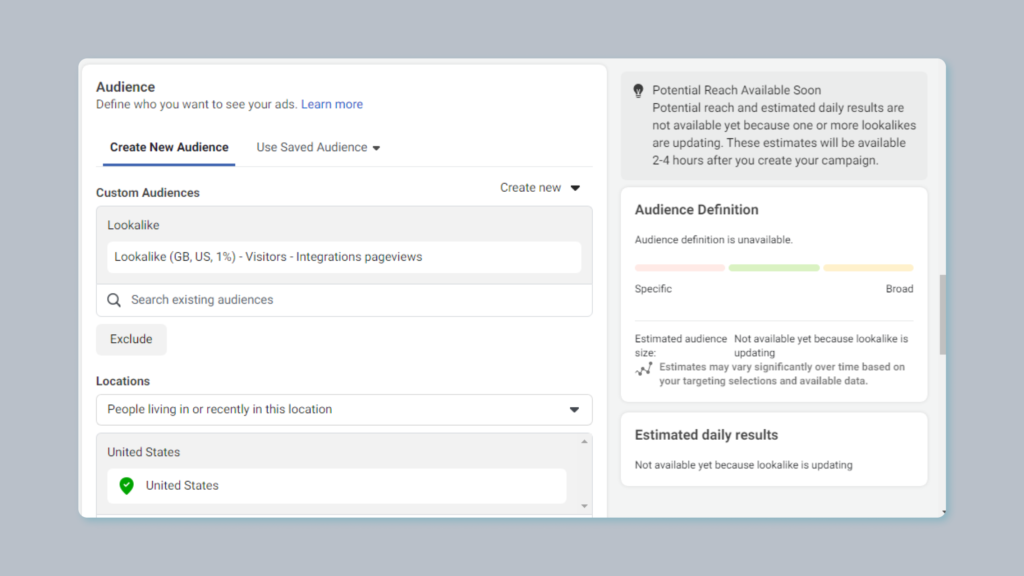Click the green location pin for United States

click(x=127, y=486)
